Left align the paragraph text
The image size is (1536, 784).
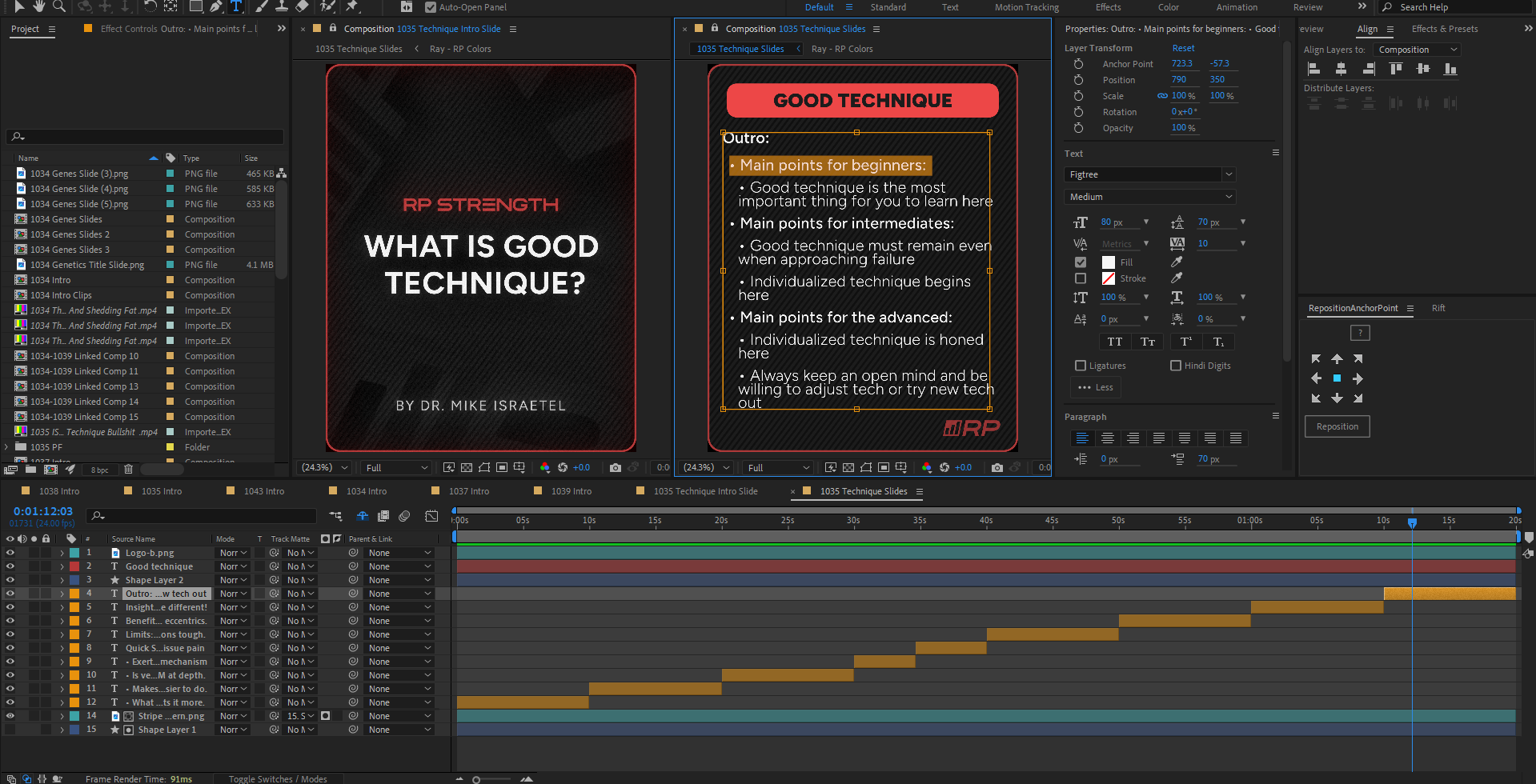pyautogui.click(x=1082, y=438)
